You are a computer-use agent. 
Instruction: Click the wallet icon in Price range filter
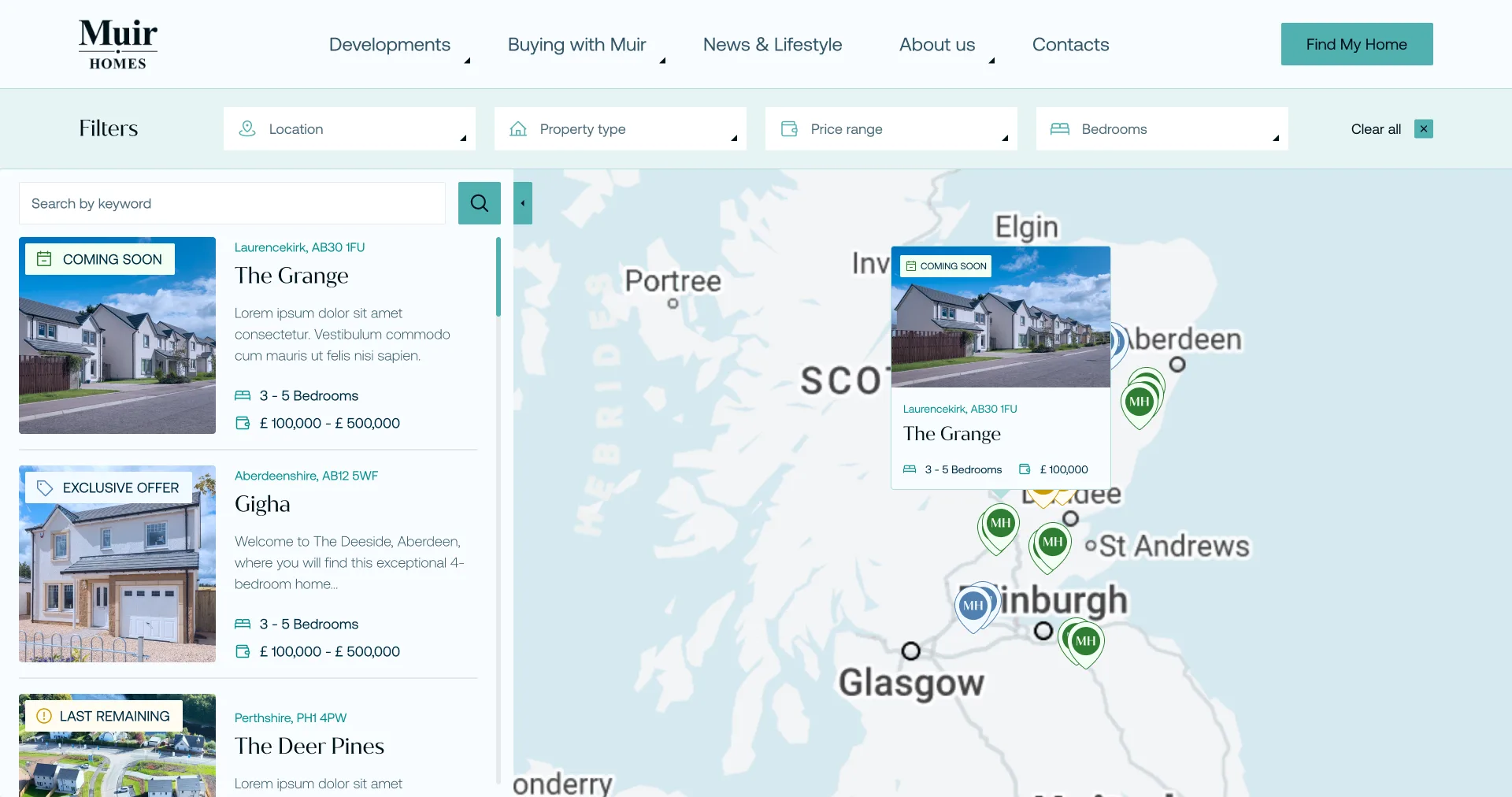pyautogui.click(x=789, y=128)
